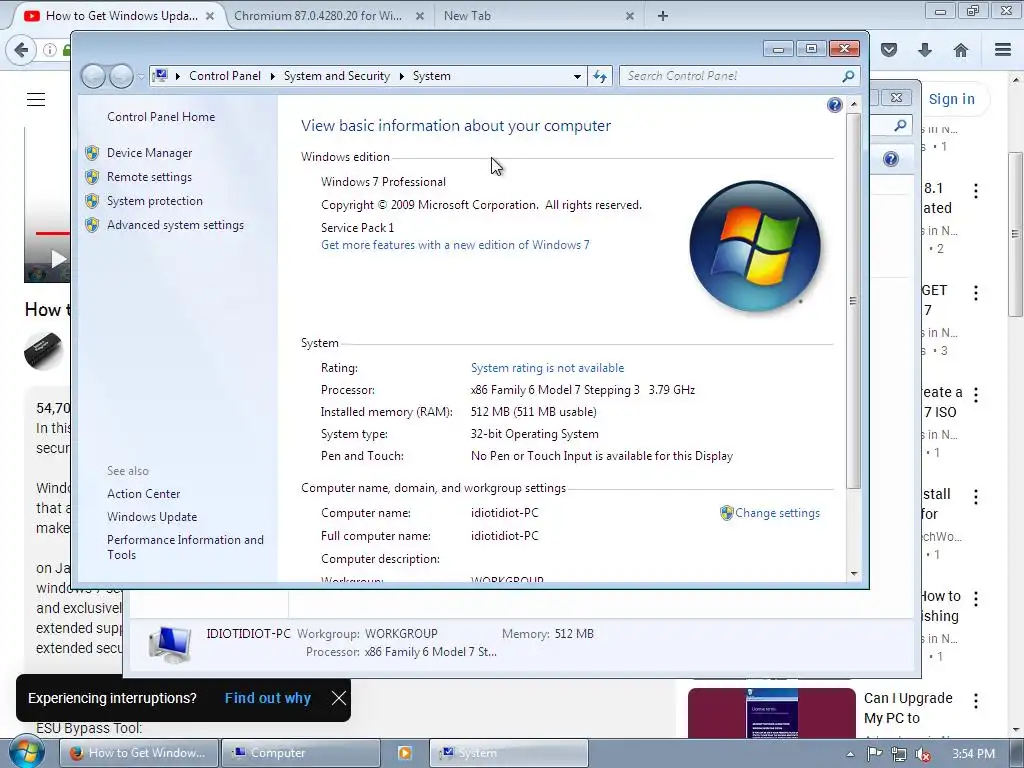Select System and Security breadcrumb
Image resolution: width=1024 pixels, height=768 pixels.
pyautogui.click(x=336, y=76)
